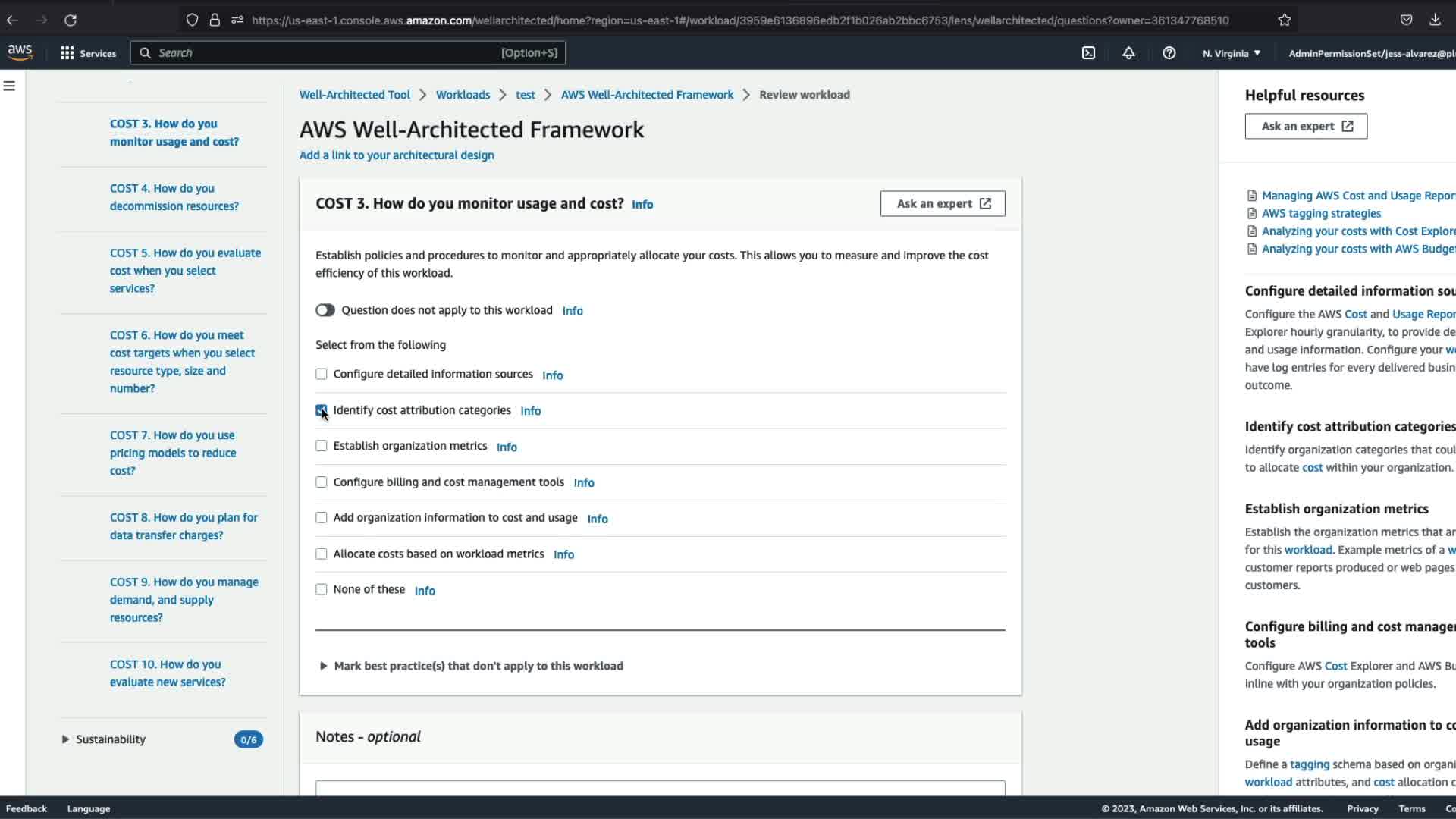Open AWS CloudShell terminal icon

[x=1088, y=53]
